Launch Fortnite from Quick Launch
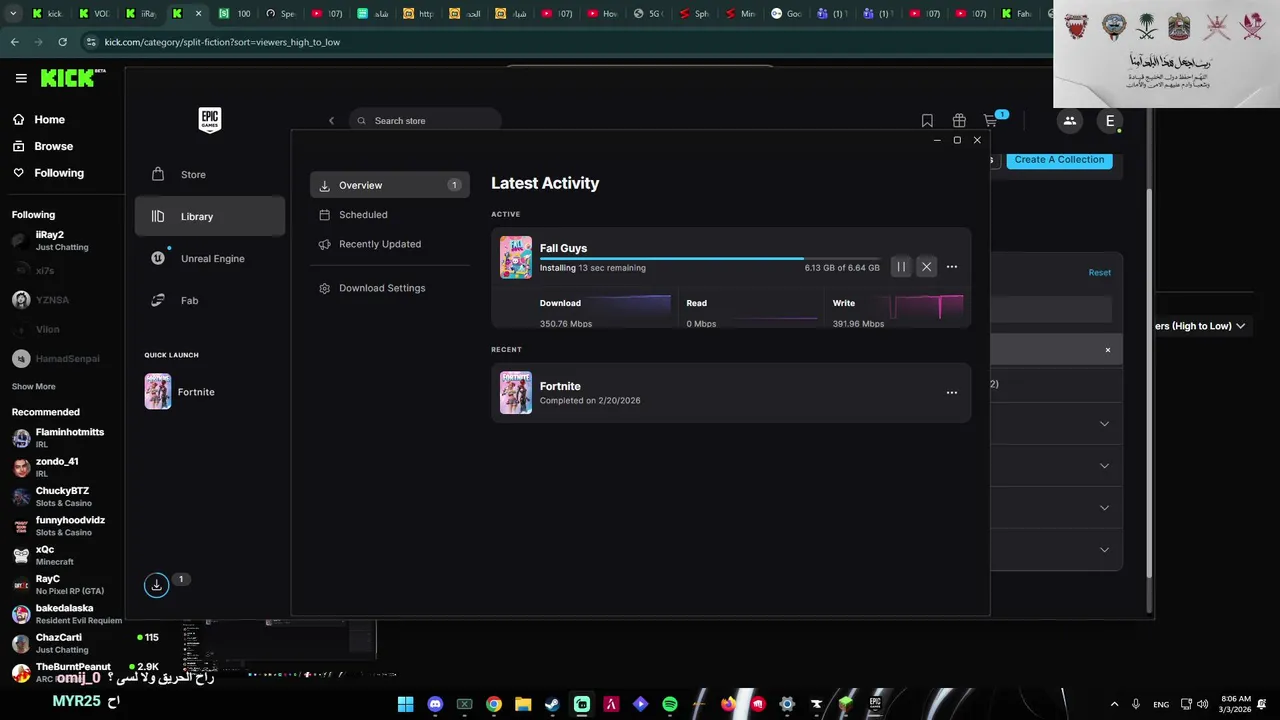 [180, 392]
